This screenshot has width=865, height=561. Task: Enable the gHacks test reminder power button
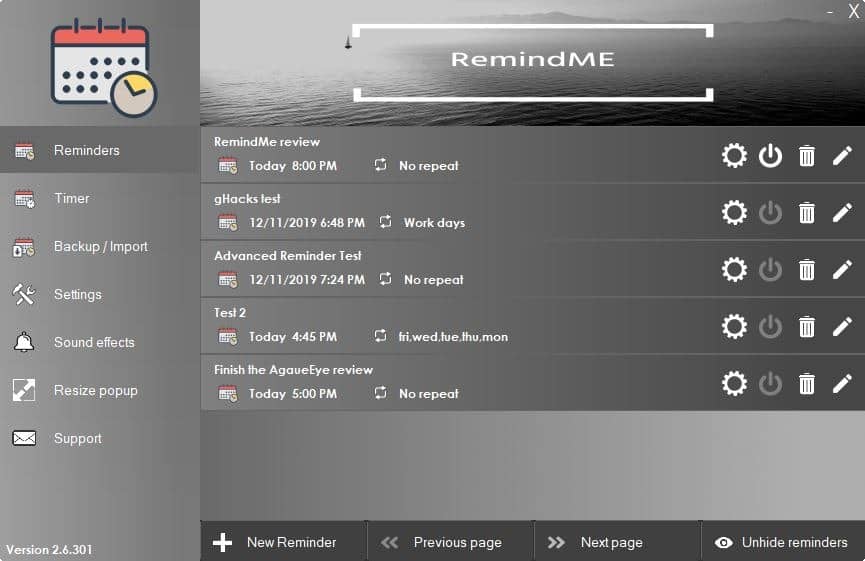tap(770, 212)
